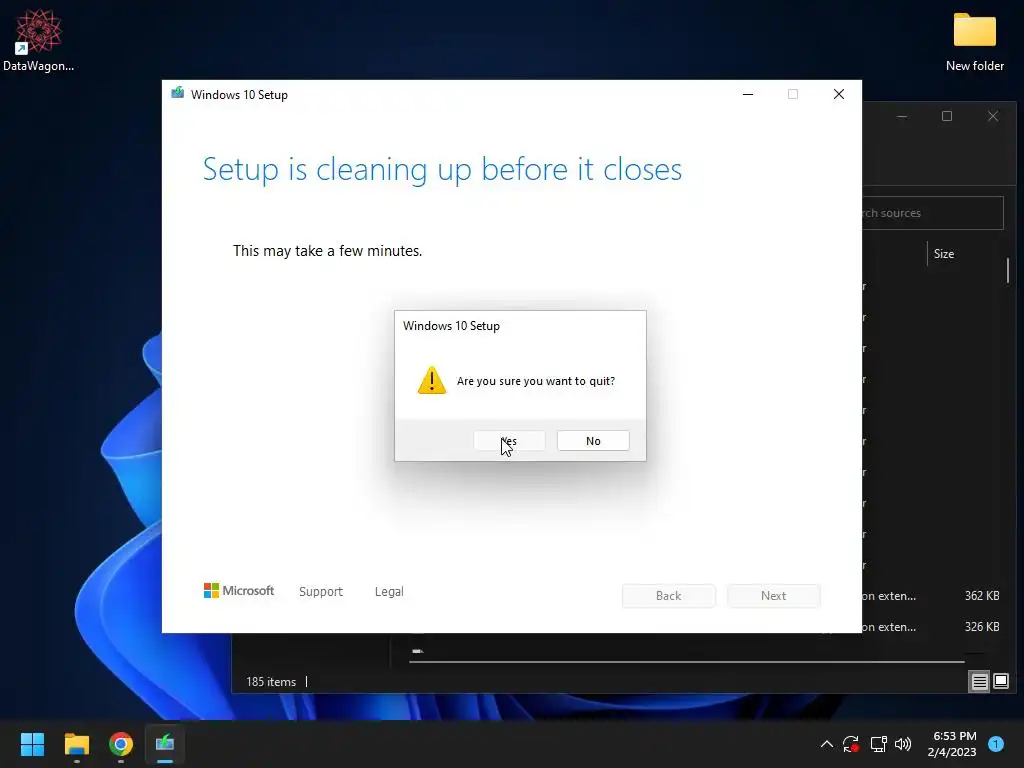The image size is (1024, 768).
Task: Minimize the File Explorer window behind
Action: point(902,116)
